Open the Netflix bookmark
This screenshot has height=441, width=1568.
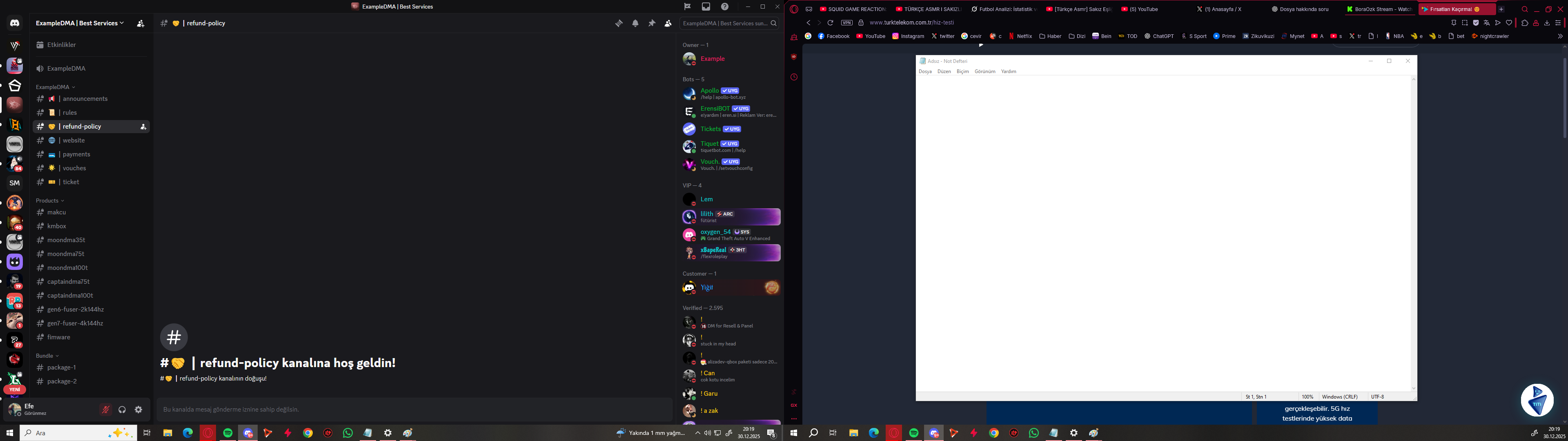click(x=1021, y=36)
